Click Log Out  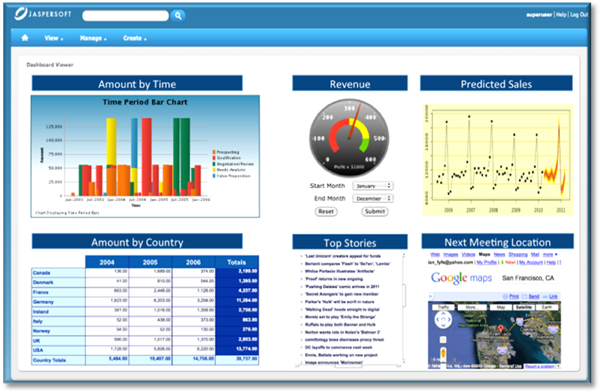(579, 15)
